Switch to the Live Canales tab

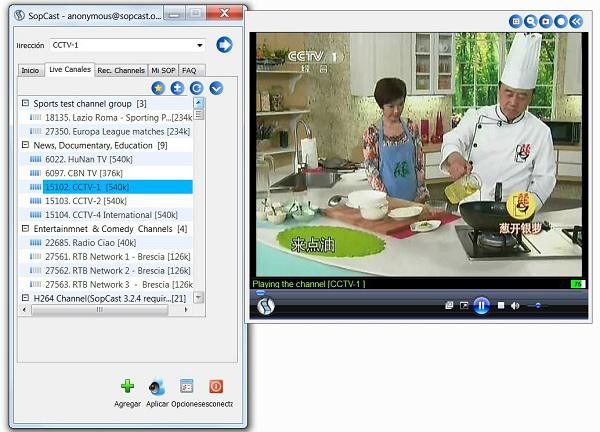click(x=70, y=70)
